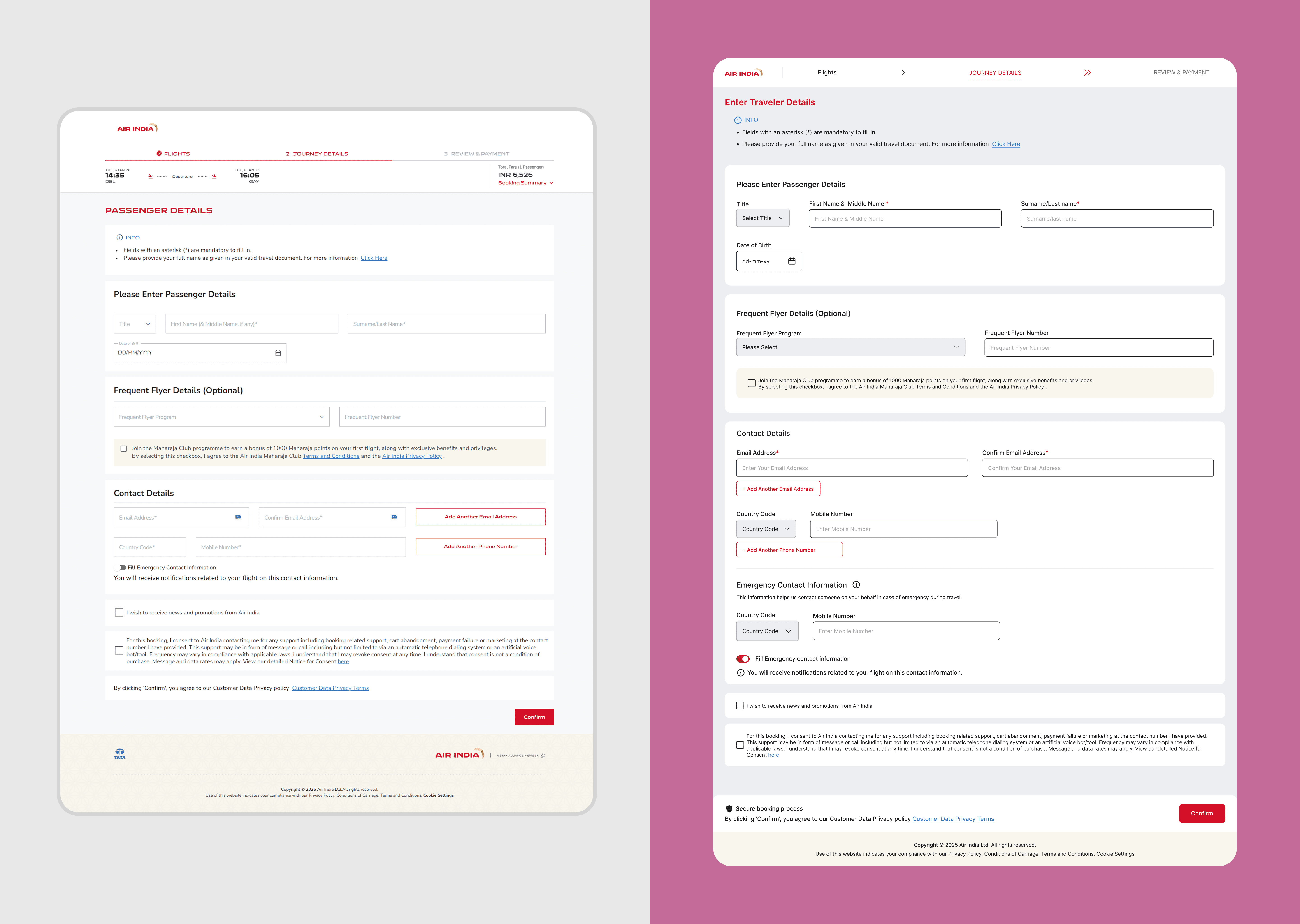Click info icon beside Emergency Contact Information heading
The width and height of the screenshot is (1300, 924).
point(856,585)
